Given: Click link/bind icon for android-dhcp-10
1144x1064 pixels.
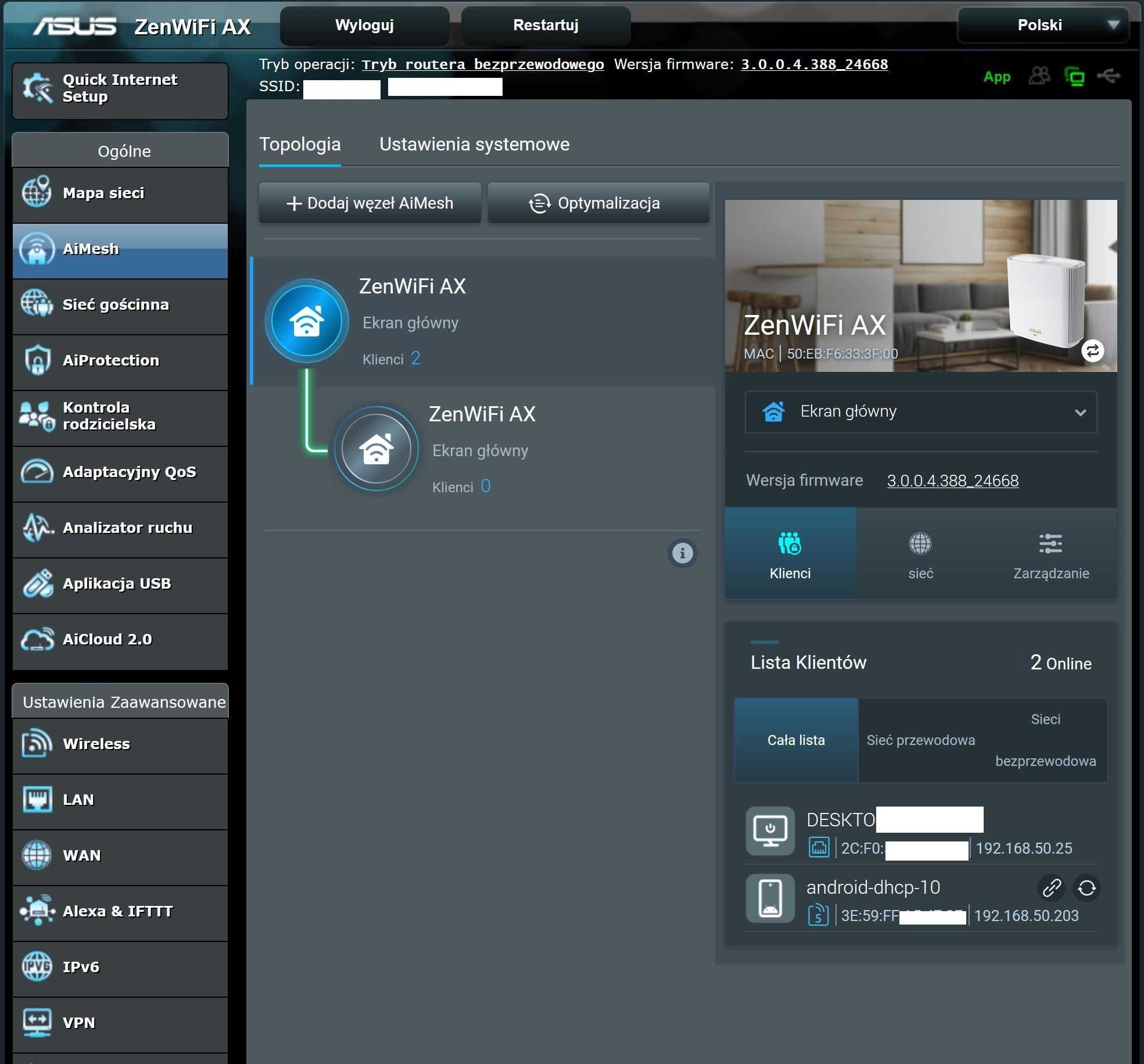Looking at the screenshot, I should 1052,888.
